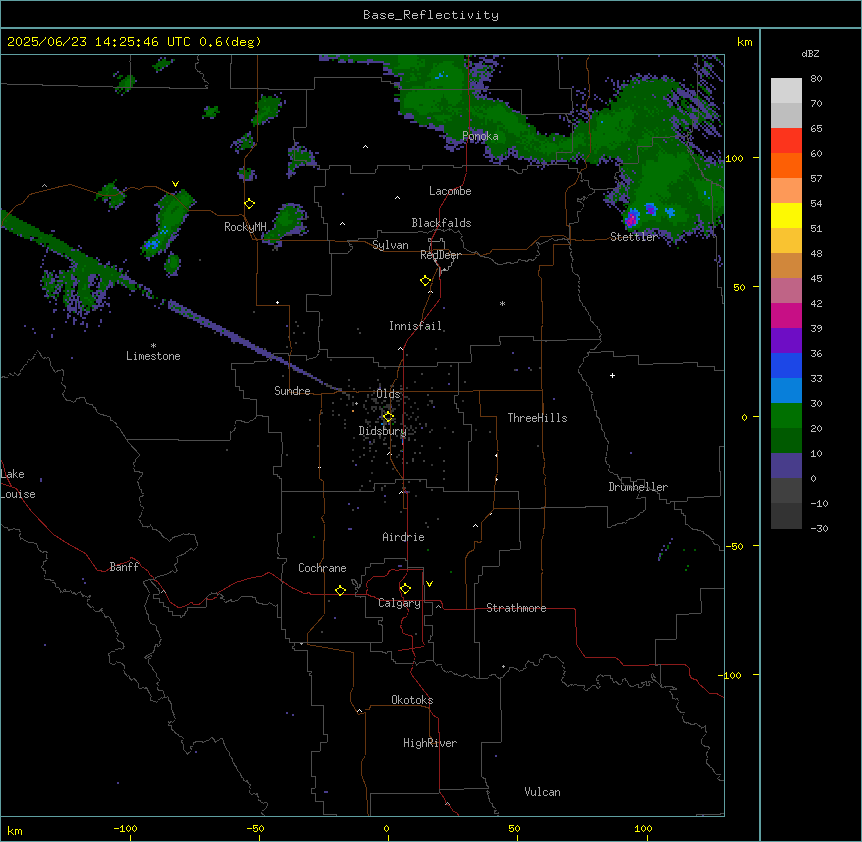Click the Okotoks label
This screenshot has height=842, width=862.
click(x=412, y=700)
